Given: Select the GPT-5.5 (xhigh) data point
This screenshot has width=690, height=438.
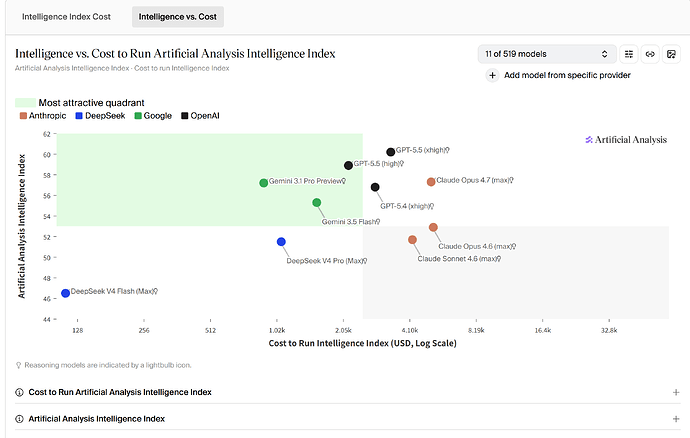Looking at the screenshot, I should (x=390, y=152).
